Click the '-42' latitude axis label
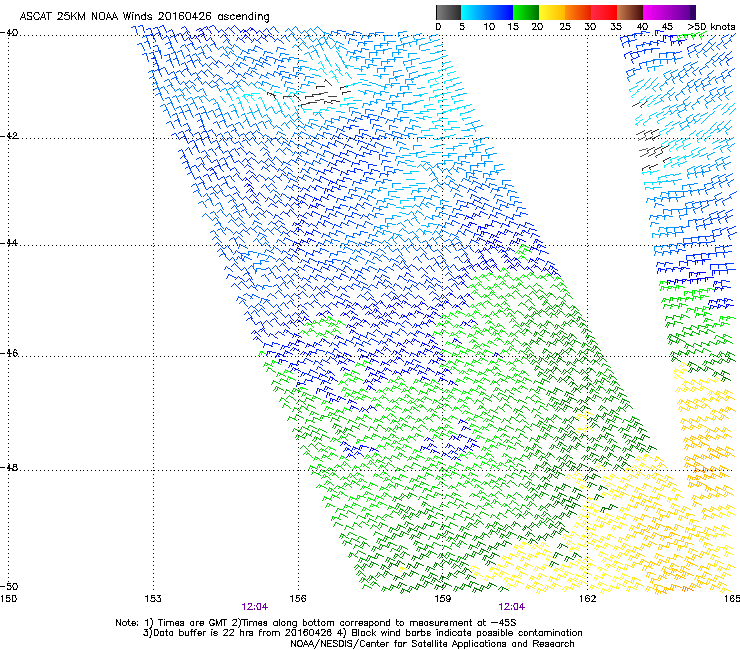 tap(9, 136)
